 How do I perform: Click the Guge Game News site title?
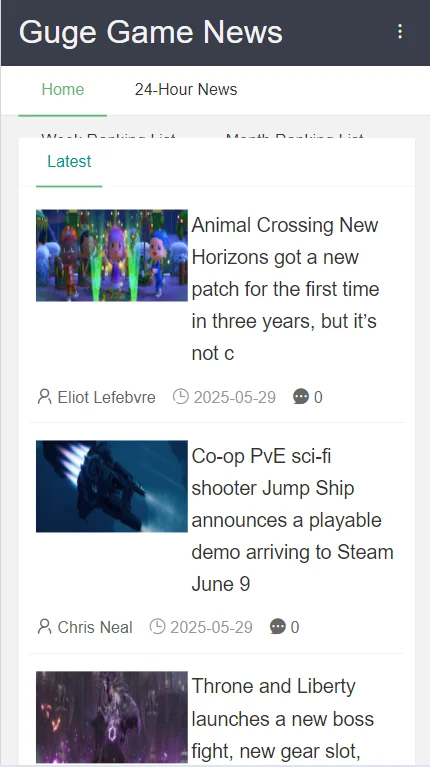[151, 32]
